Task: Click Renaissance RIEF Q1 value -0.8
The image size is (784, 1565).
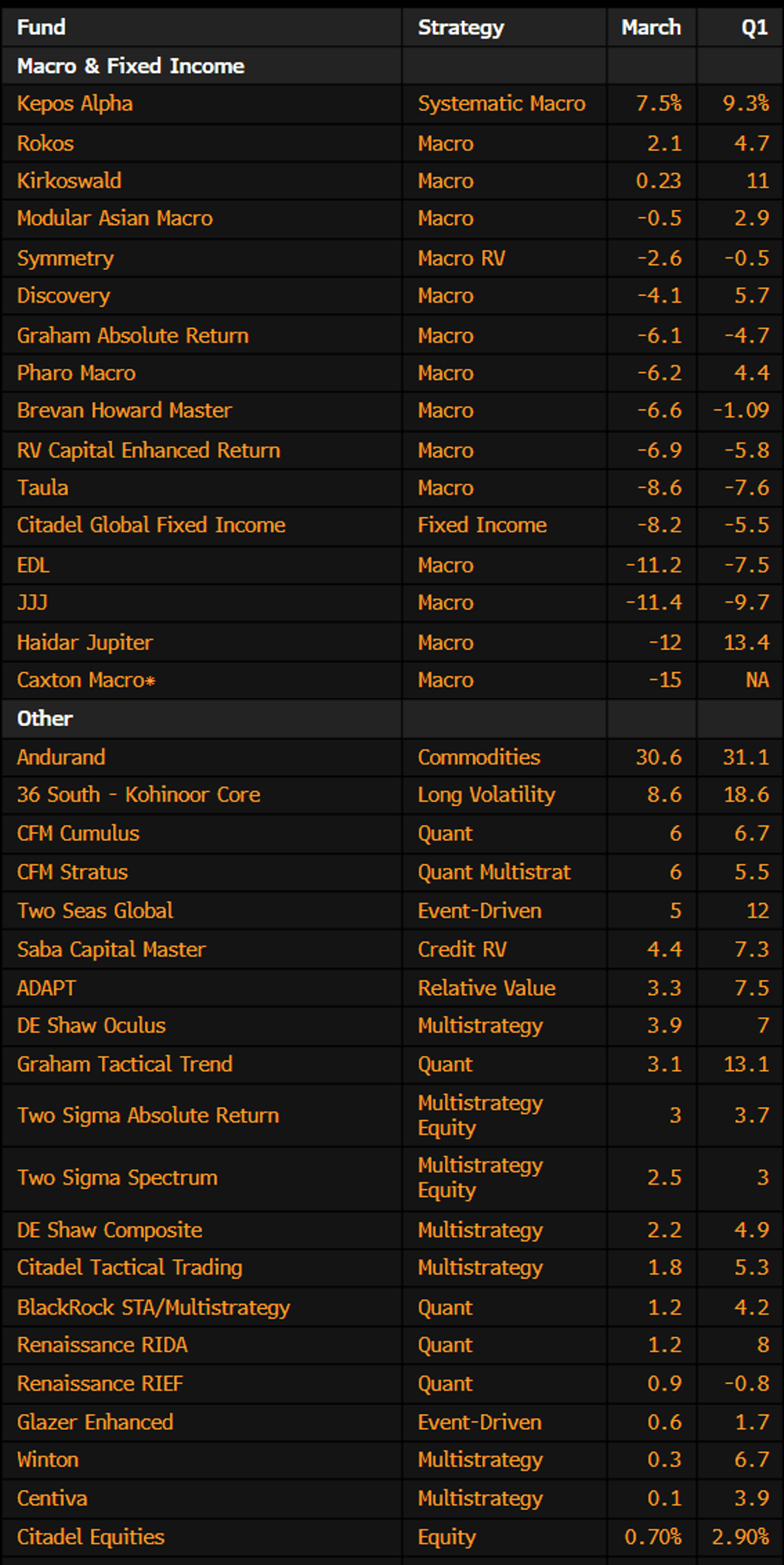Action: pos(747,1383)
